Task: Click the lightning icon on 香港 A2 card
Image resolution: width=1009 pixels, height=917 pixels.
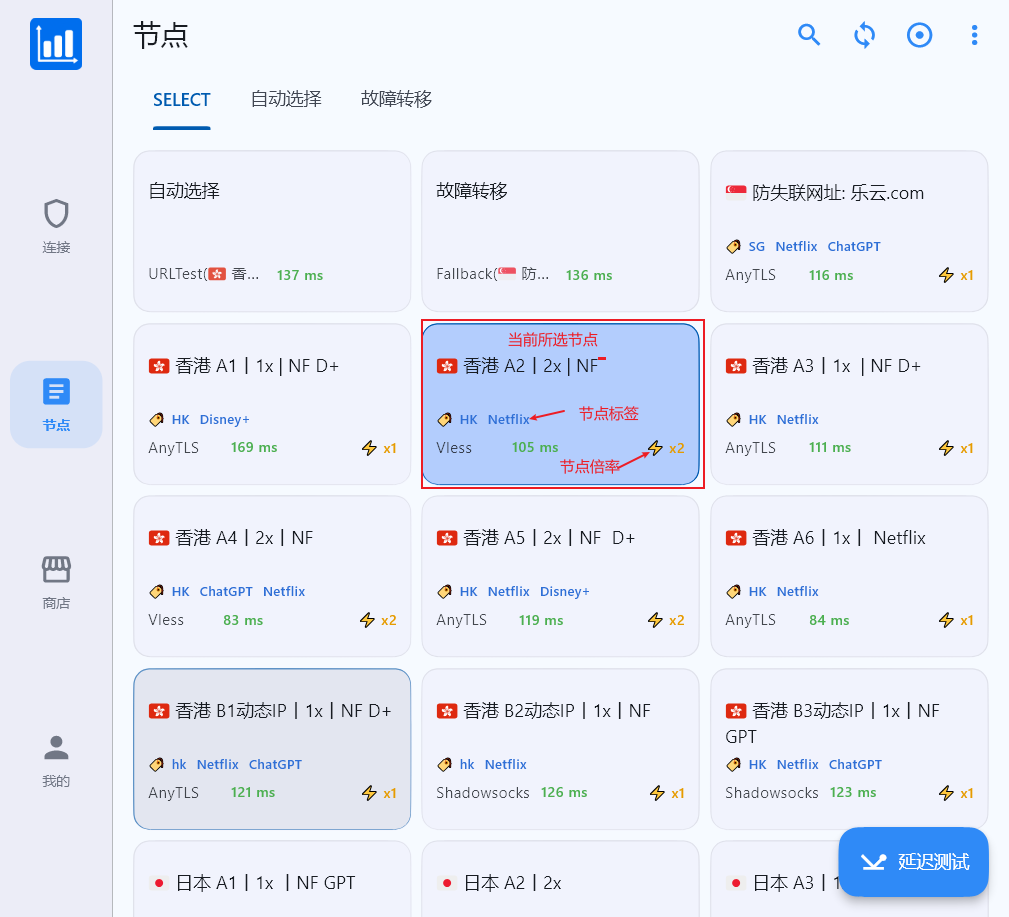Action: click(x=655, y=448)
